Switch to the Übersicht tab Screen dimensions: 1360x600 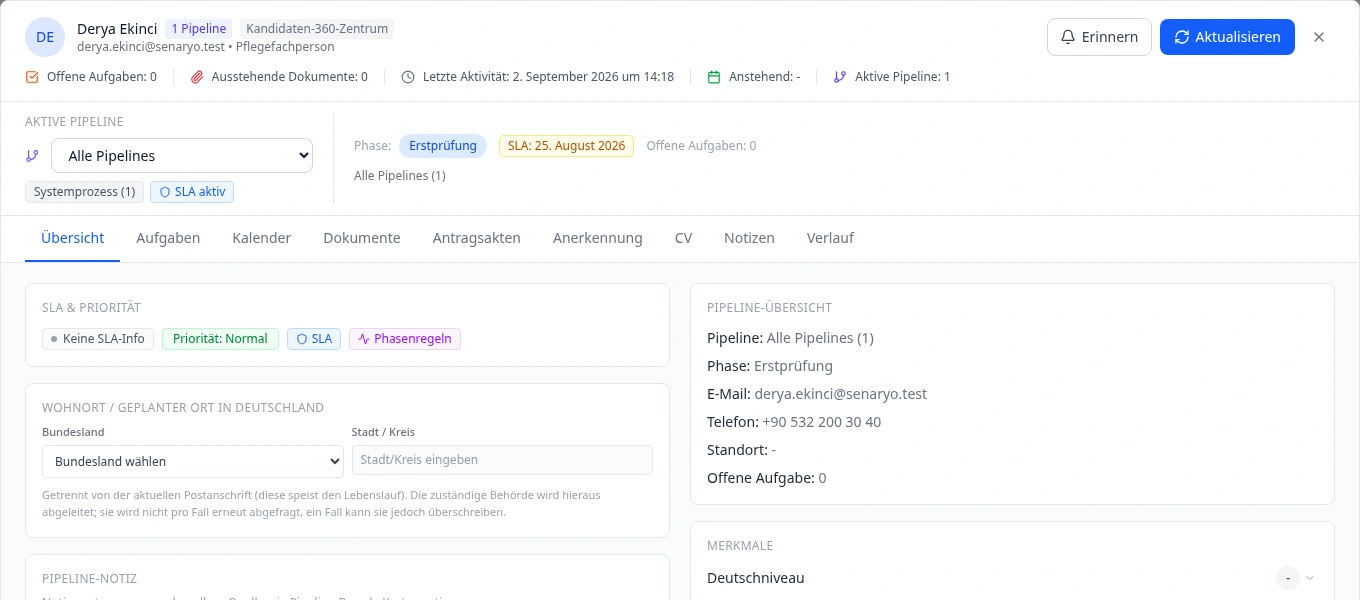(73, 238)
